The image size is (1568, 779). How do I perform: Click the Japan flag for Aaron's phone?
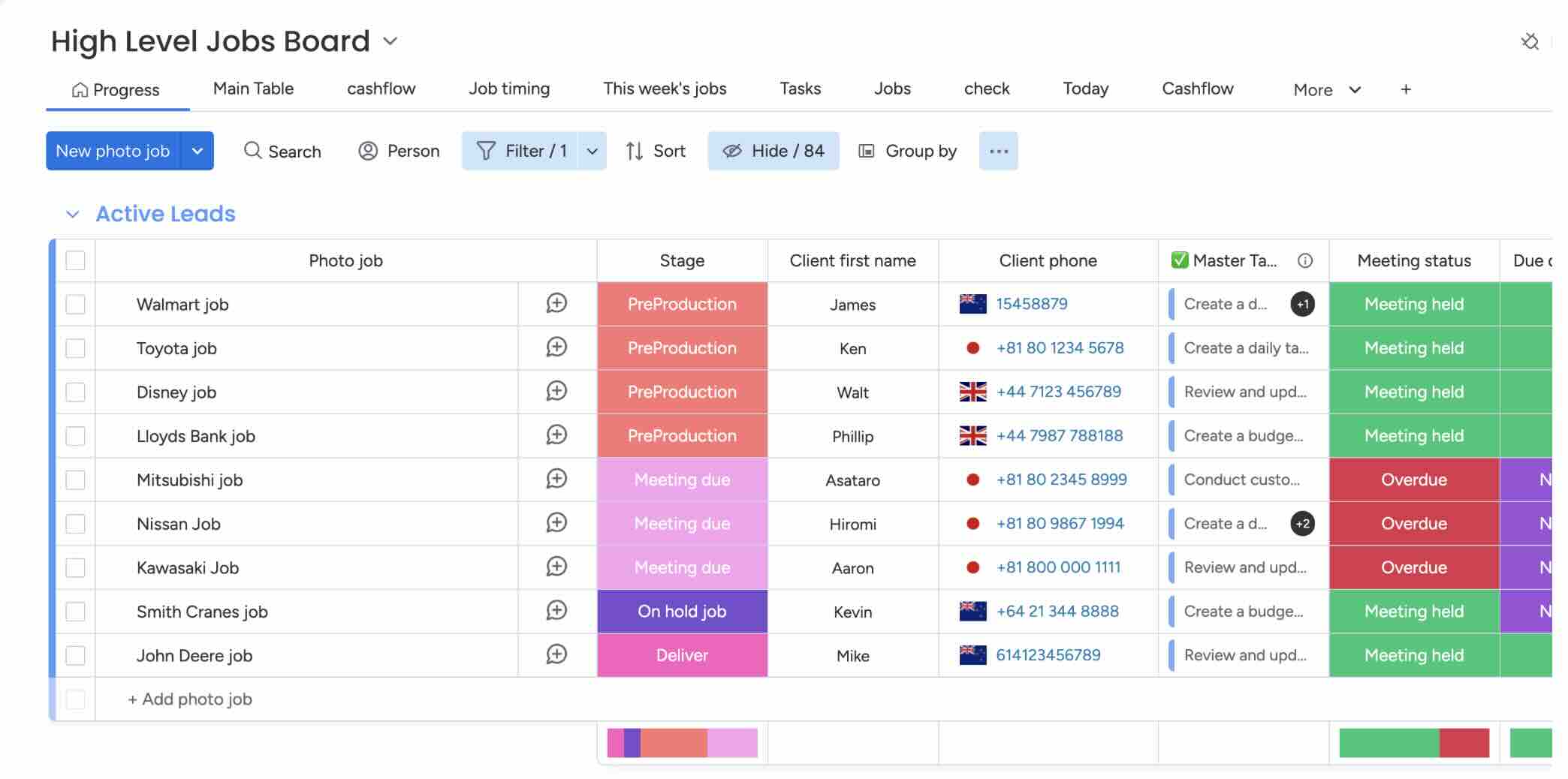pos(972,567)
